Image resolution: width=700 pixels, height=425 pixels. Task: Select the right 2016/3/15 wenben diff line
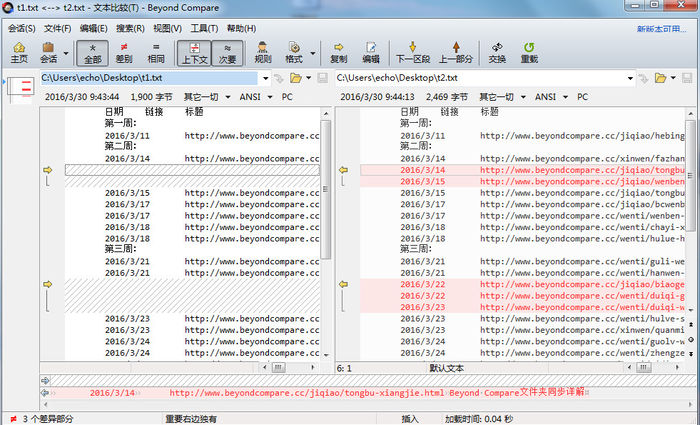coord(522,182)
